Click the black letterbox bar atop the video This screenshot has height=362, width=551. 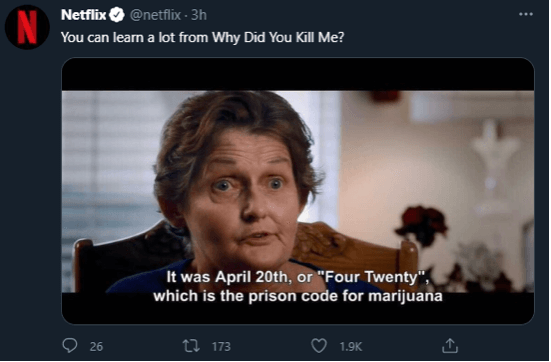(x=298, y=74)
